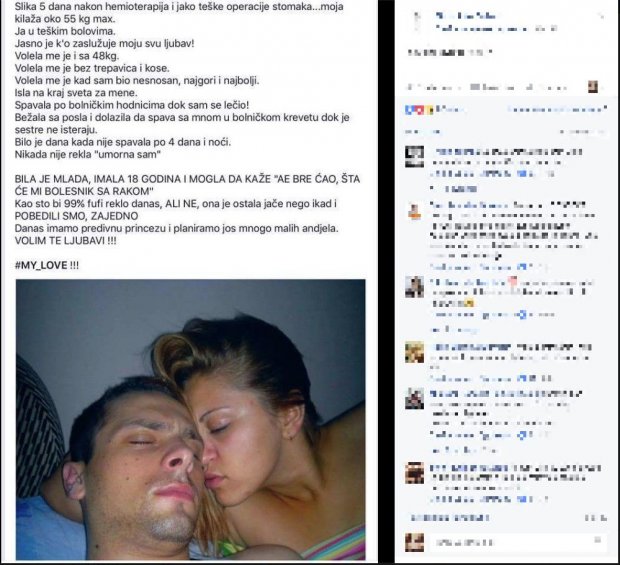Screen dimensions: 620x565
Task: Click the view more comments link
Action: point(450,518)
